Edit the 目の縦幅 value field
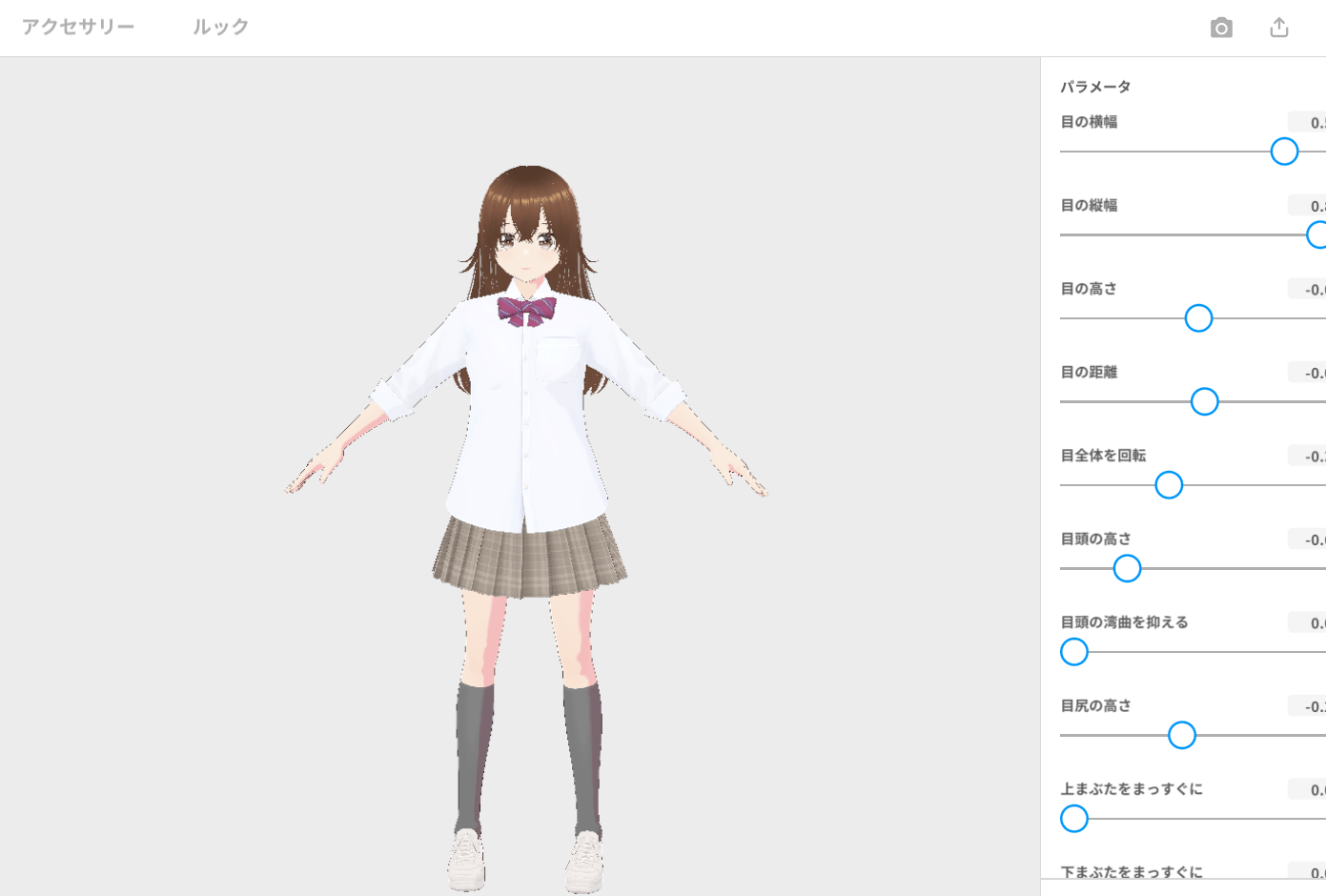Viewport: 1326px width, 896px height. (x=1307, y=205)
